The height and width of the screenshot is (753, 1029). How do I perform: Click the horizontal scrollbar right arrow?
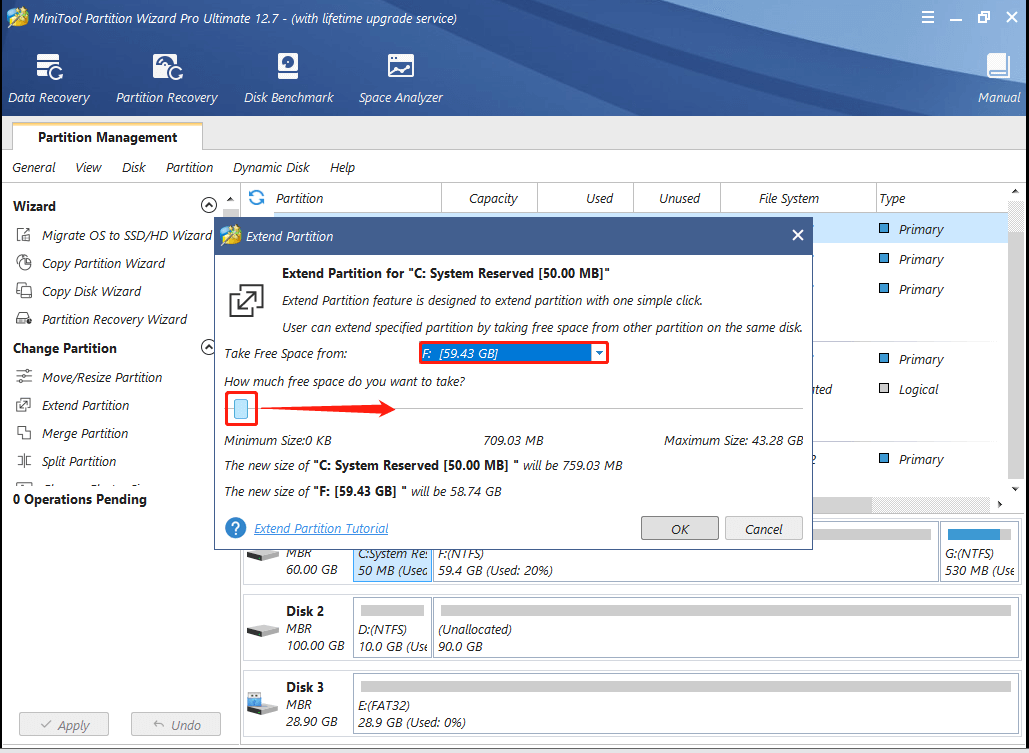coord(999,504)
